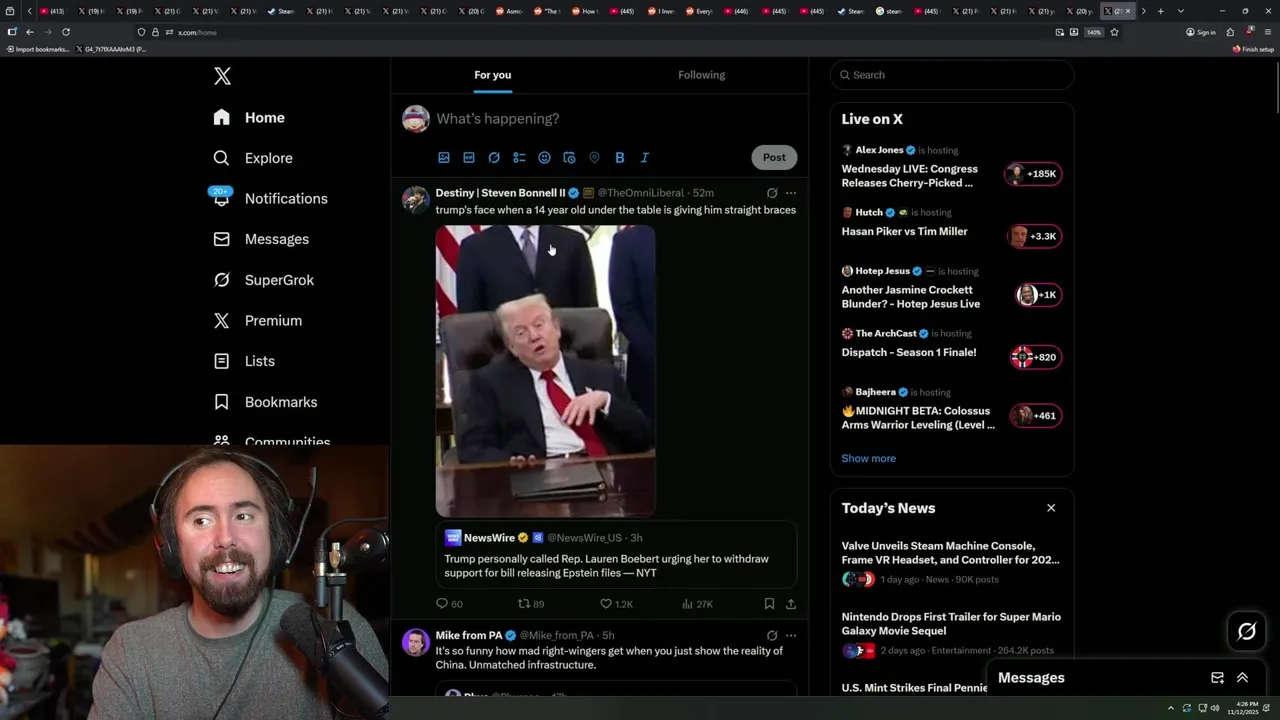Open the Trump image in Destiny's post
The width and height of the screenshot is (1280, 720).
545,371
